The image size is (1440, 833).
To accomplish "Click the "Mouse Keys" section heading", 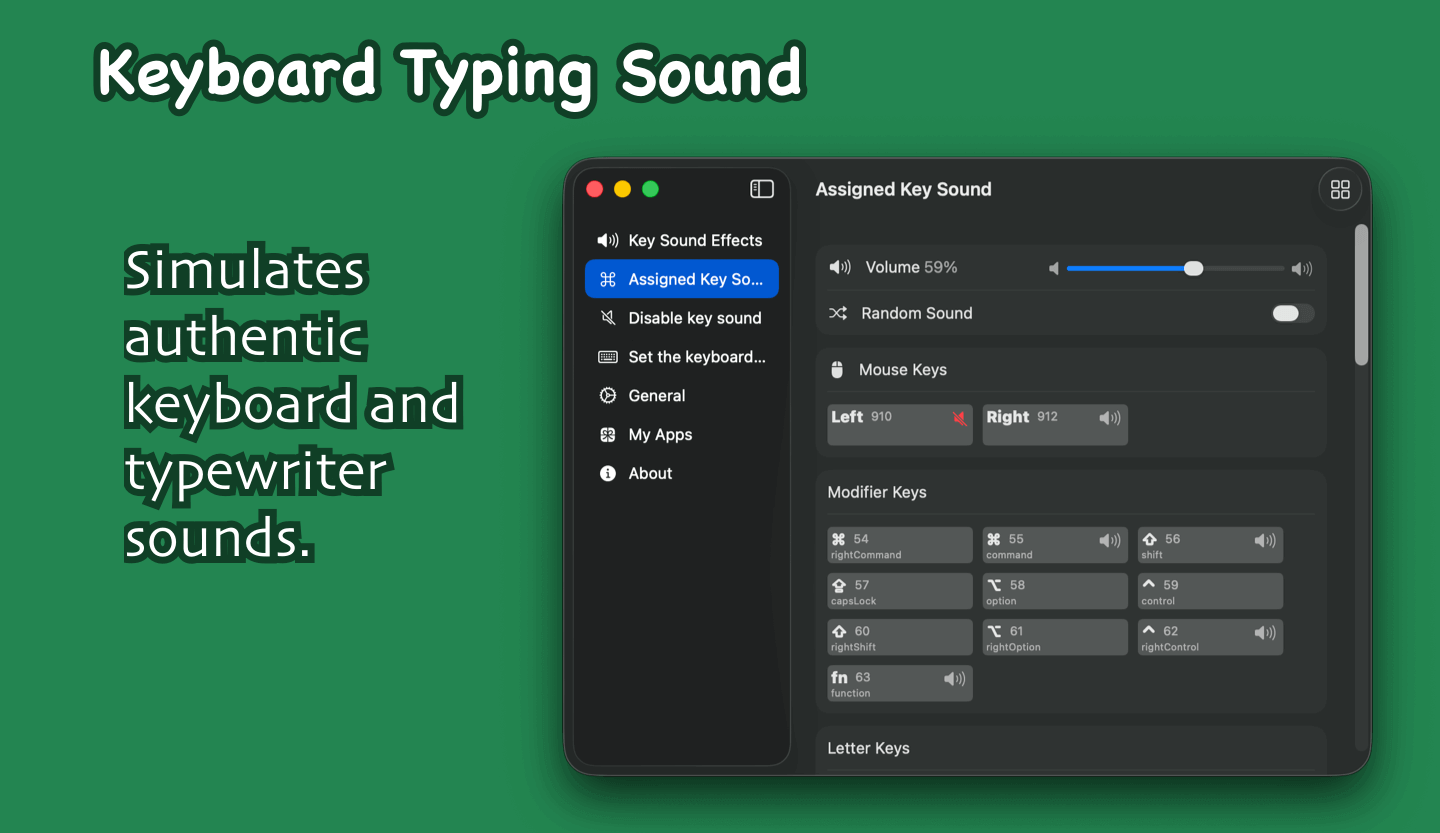I will [903, 370].
